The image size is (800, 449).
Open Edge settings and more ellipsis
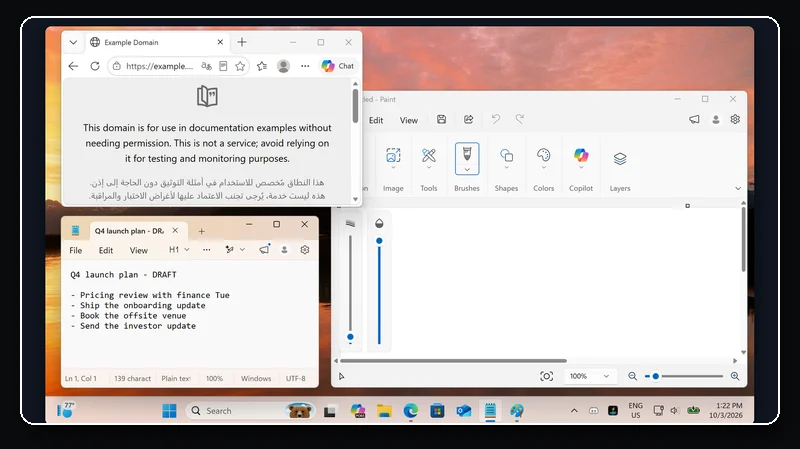click(x=305, y=66)
